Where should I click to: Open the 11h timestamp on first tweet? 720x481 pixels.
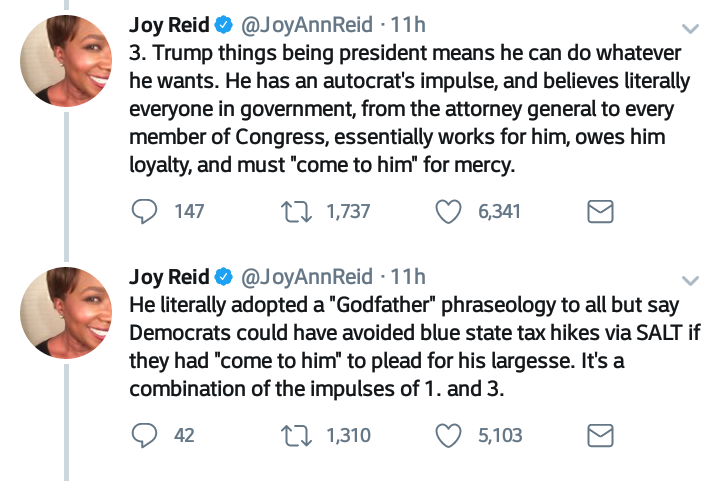click(406, 24)
